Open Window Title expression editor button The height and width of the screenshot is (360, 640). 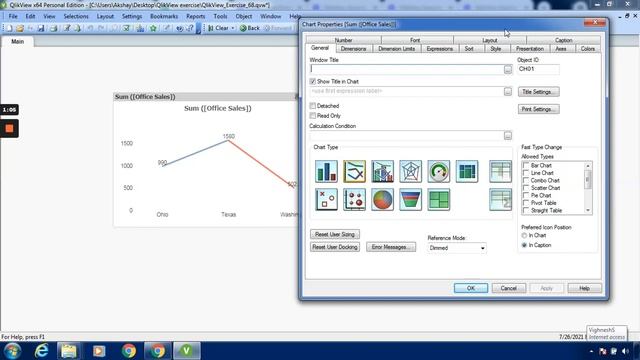507,69
